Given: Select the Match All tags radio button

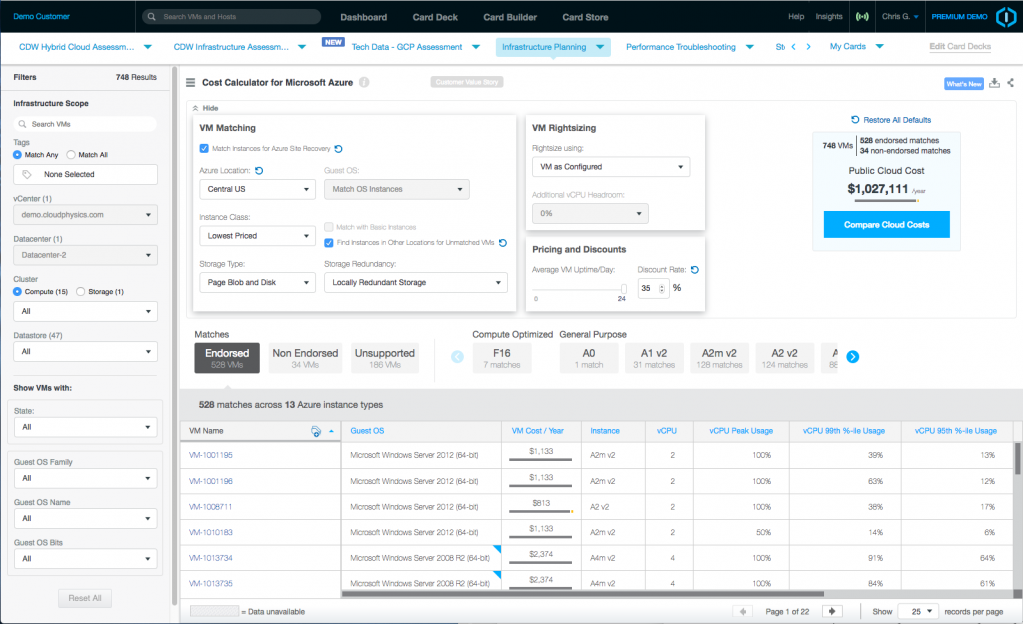Looking at the screenshot, I should point(71,155).
